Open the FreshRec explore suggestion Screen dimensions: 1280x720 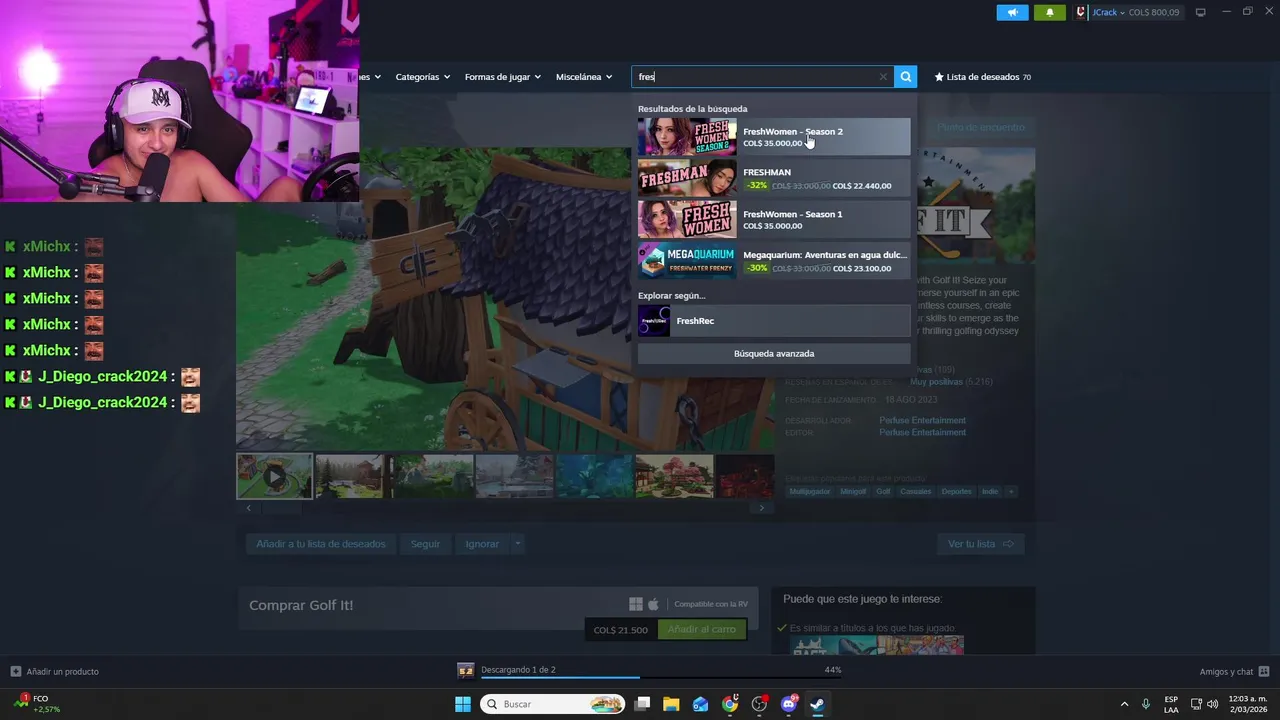[774, 321]
